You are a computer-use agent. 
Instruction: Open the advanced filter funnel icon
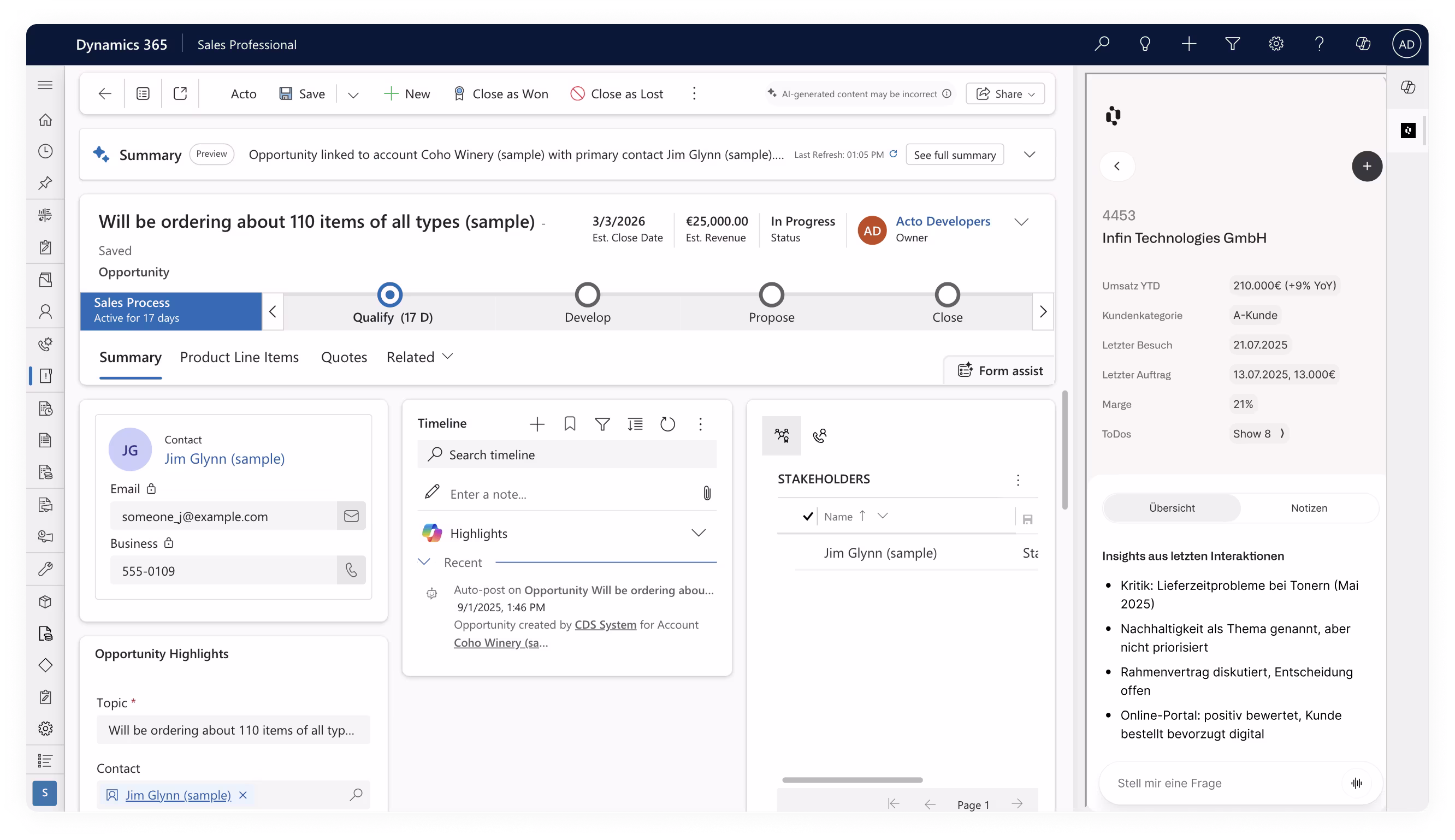click(1232, 44)
